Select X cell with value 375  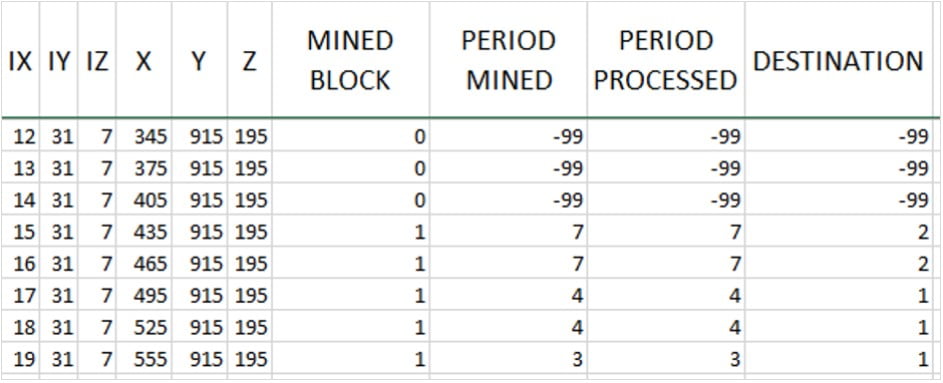click(144, 169)
